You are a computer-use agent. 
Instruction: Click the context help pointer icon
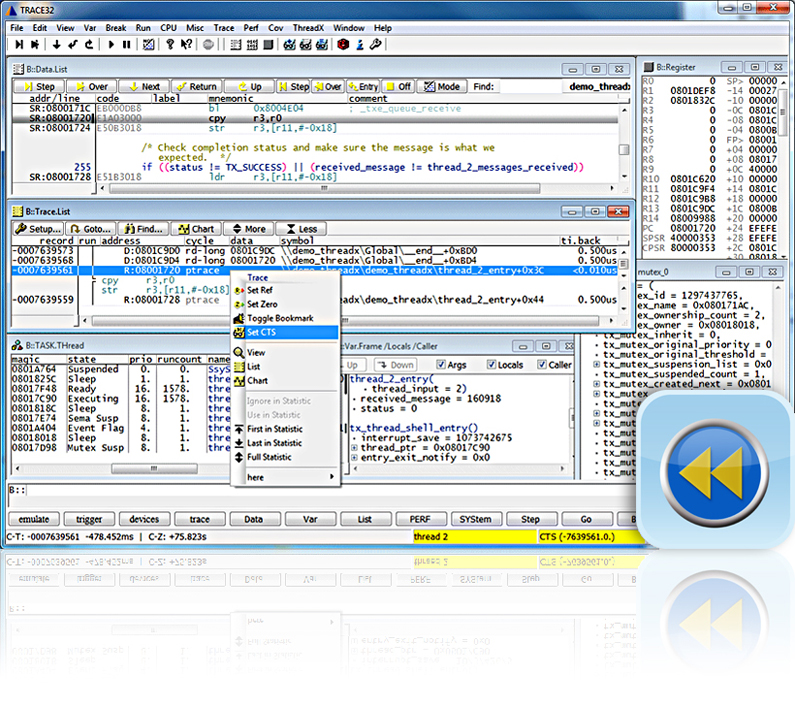coord(187,45)
